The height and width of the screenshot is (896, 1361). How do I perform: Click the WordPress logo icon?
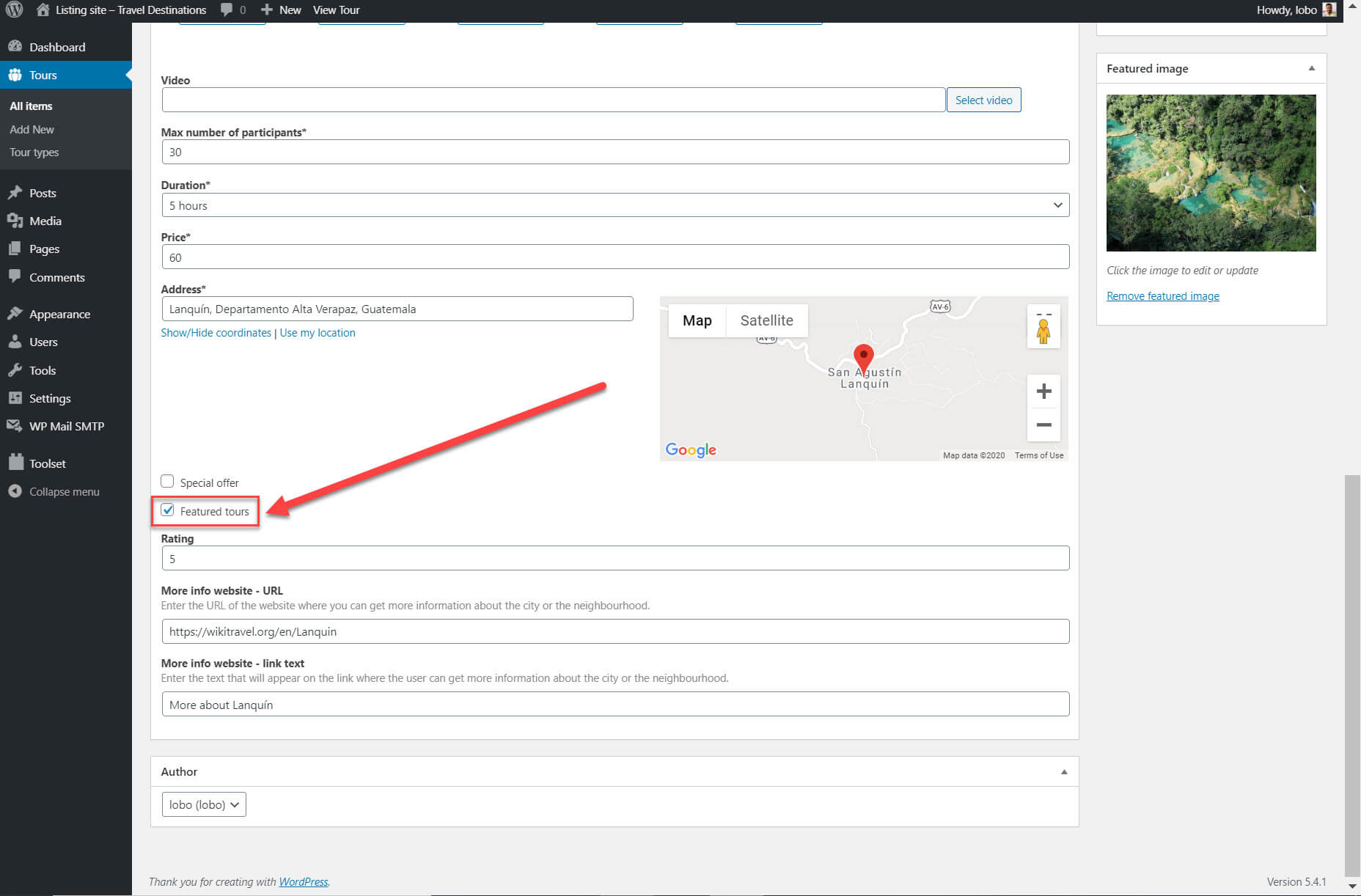coord(15,10)
